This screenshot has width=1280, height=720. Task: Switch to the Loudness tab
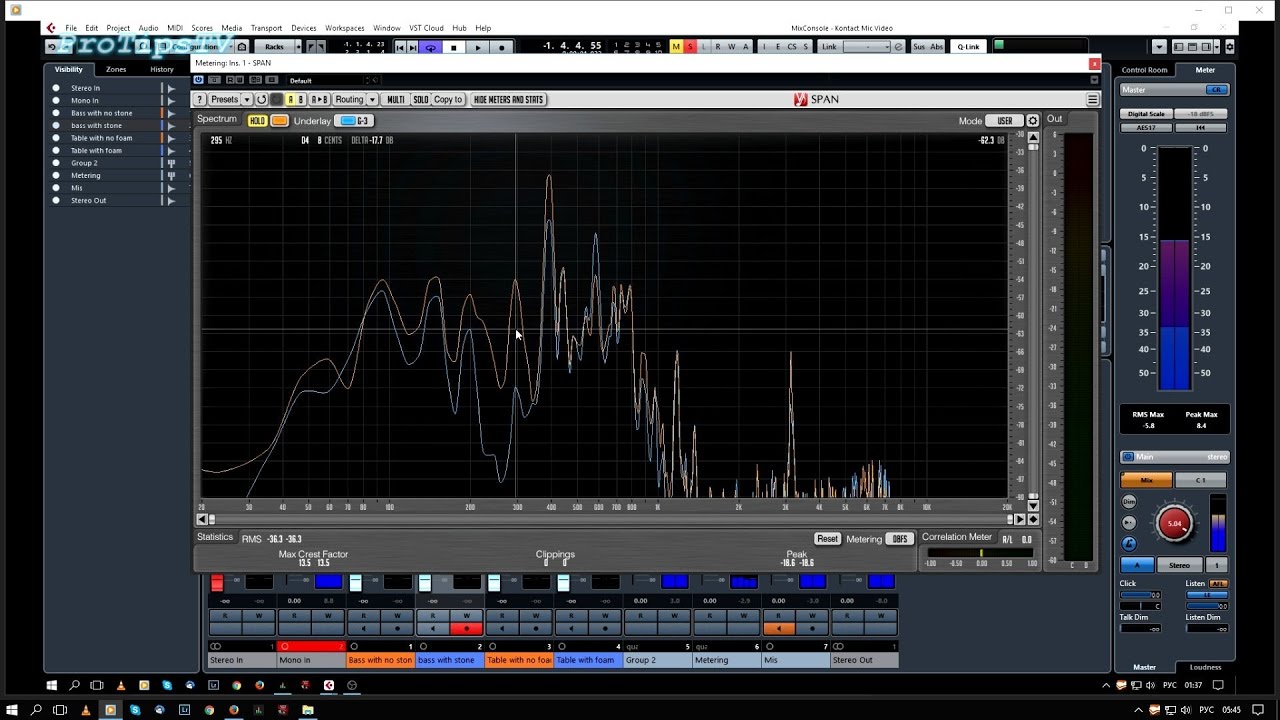[1205, 667]
